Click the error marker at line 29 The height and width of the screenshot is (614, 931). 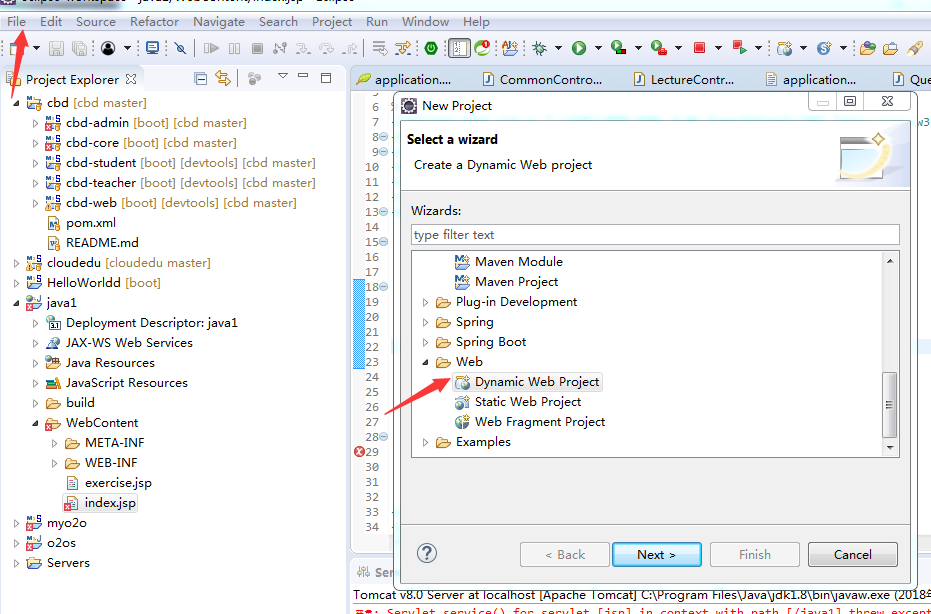tap(359, 452)
